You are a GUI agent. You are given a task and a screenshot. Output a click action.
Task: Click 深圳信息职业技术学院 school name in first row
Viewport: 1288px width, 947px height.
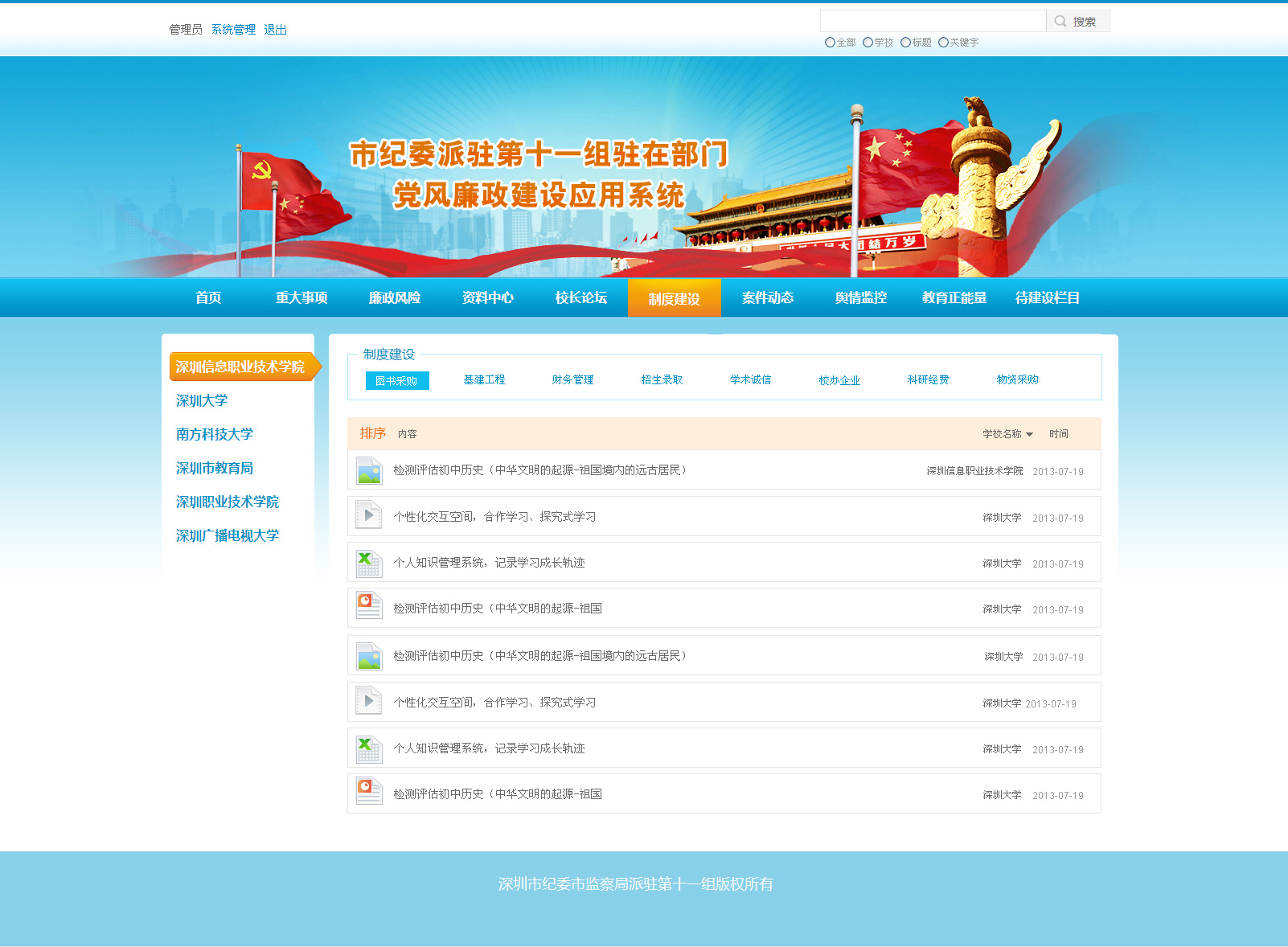coord(974,471)
